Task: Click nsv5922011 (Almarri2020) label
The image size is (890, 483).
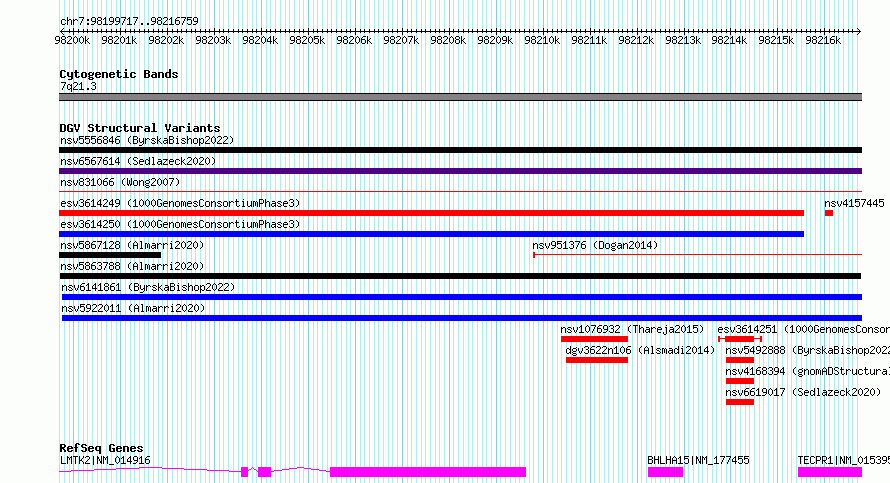Action: pyautogui.click(x=133, y=308)
